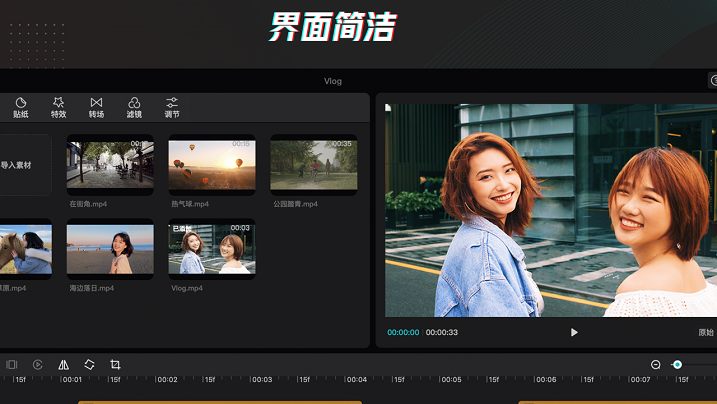
Task: Play the preview video
Action: click(573, 332)
